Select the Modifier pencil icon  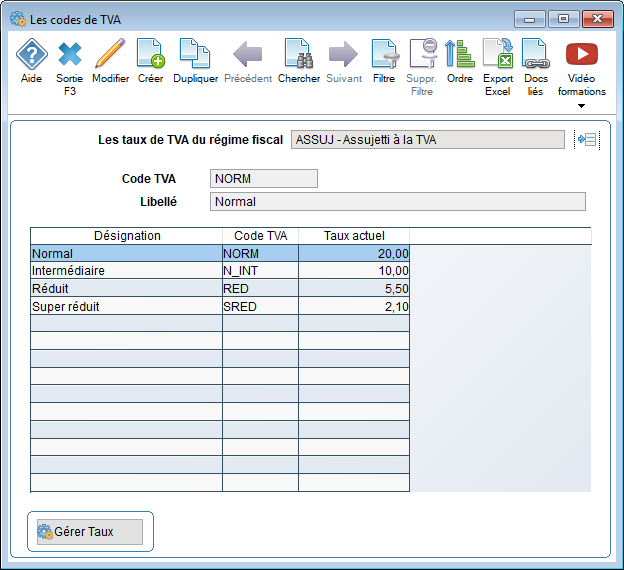(x=110, y=53)
